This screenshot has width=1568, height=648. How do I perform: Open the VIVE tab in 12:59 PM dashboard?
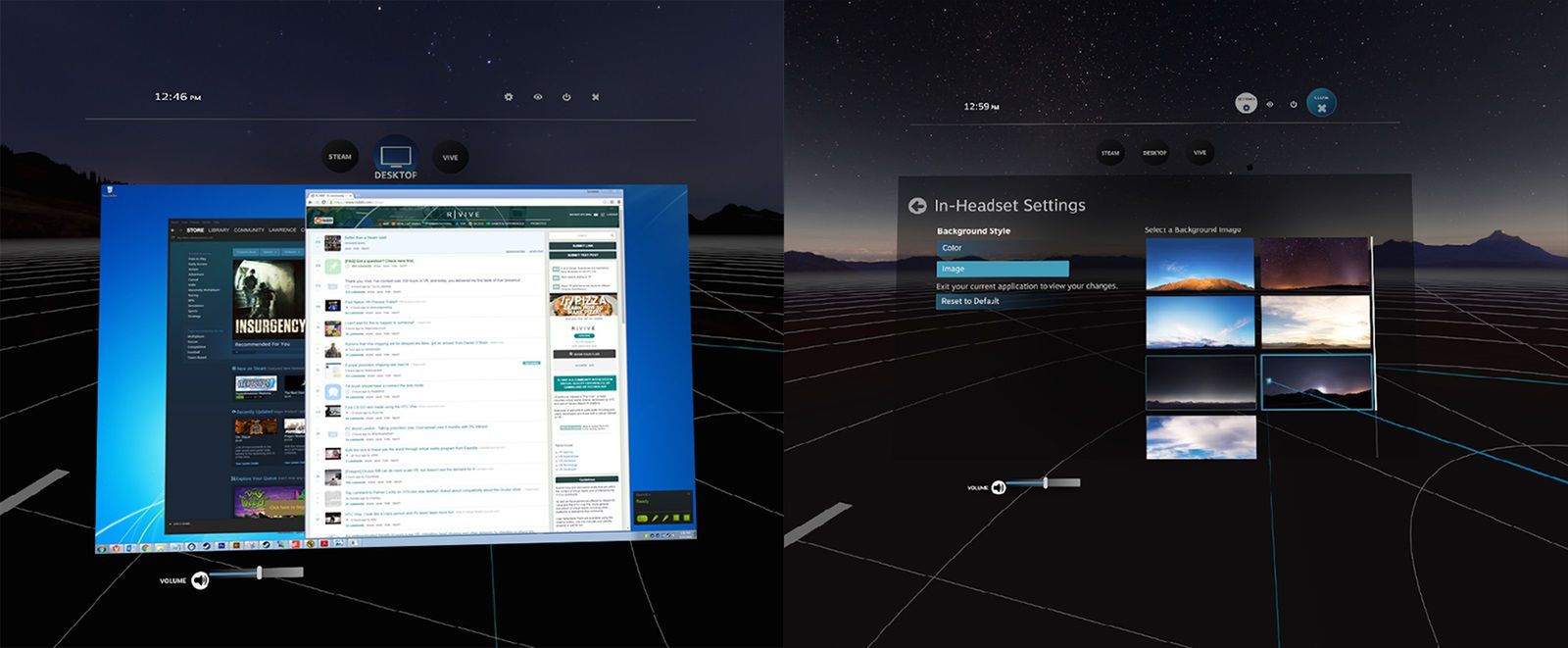point(1200,153)
